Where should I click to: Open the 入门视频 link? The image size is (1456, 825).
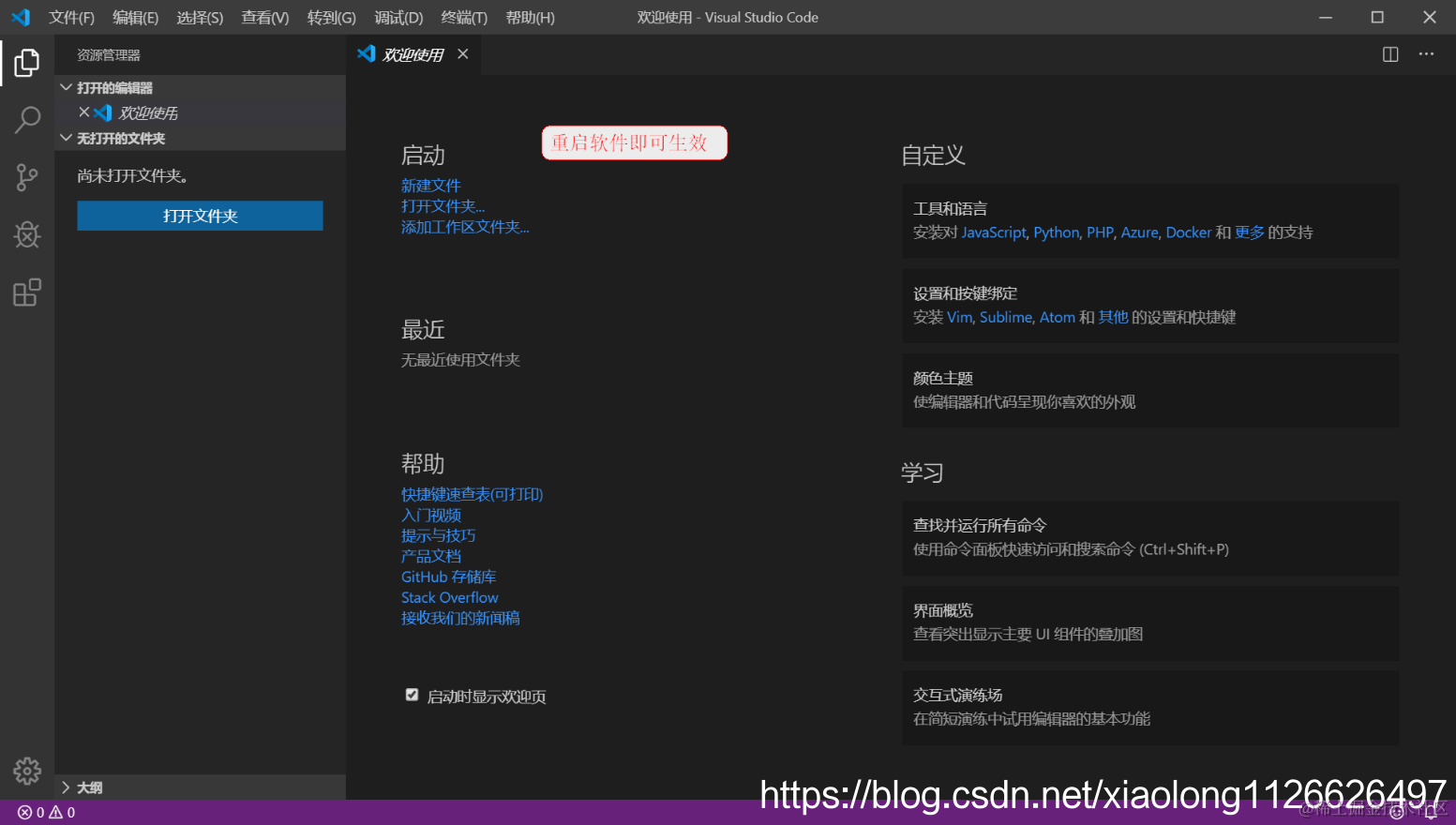431,515
